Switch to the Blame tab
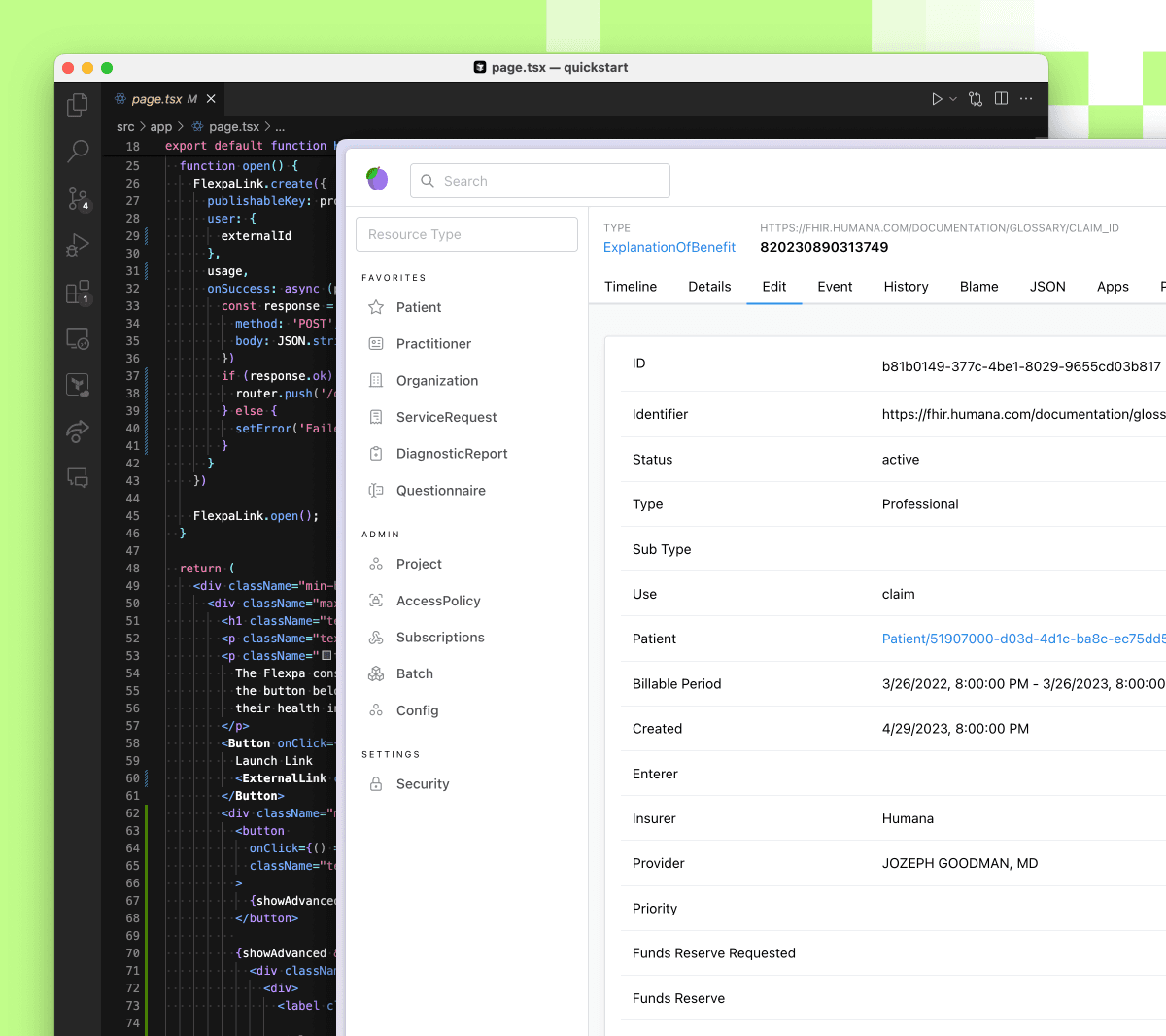This screenshot has width=1166, height=1036. [x=979, y=287]
